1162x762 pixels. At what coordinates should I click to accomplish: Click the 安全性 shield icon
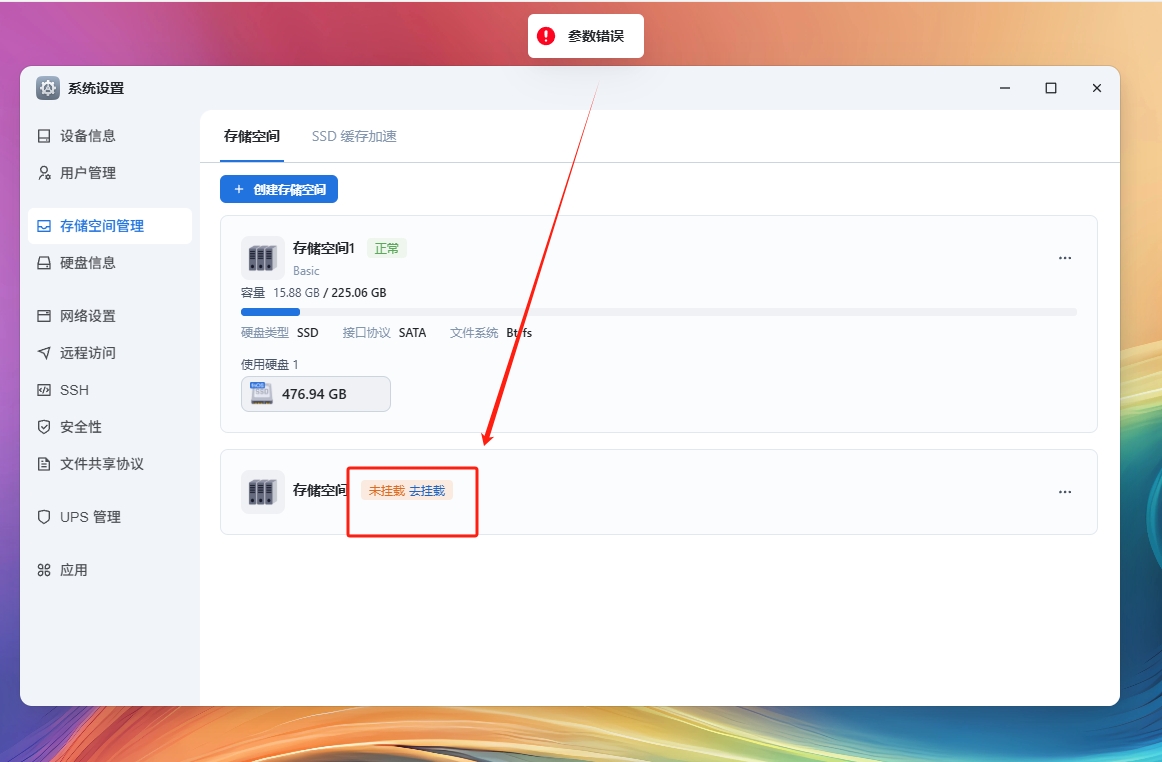coord(44,427)
